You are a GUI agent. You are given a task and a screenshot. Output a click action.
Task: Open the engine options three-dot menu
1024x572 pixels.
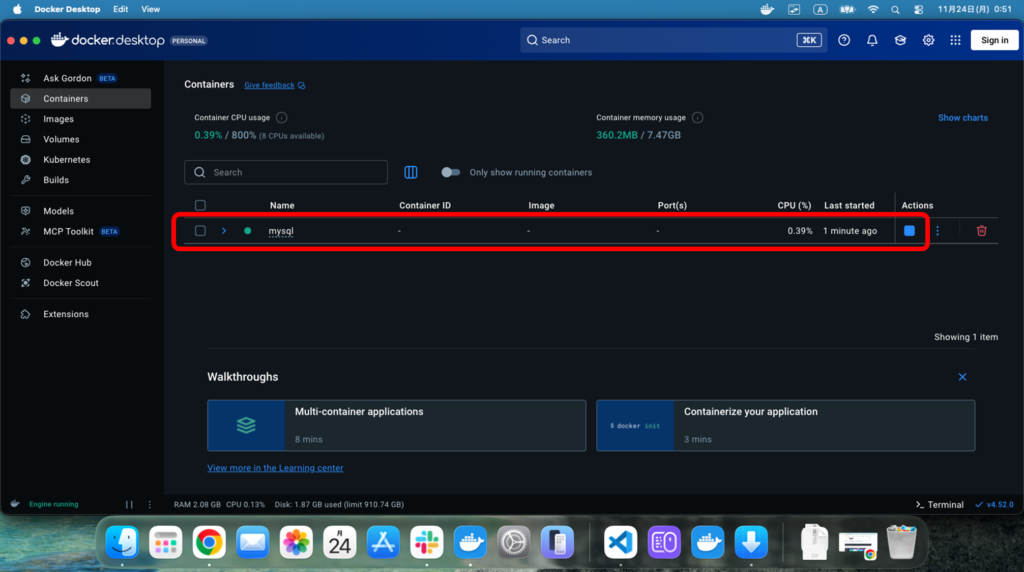(x=150, y=505)
